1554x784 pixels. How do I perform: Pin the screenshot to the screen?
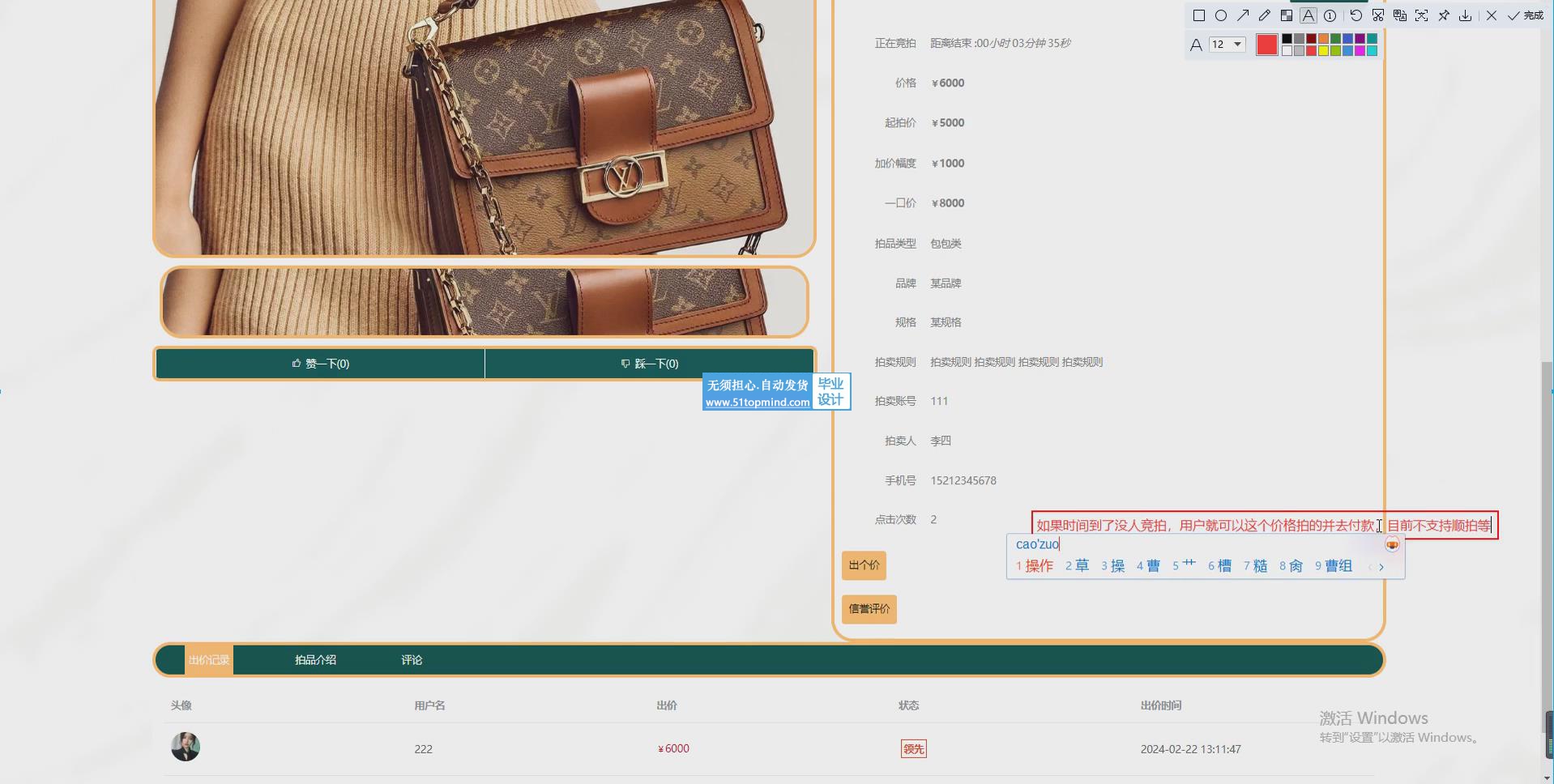pyautogui.click(x=1444, y=15)
